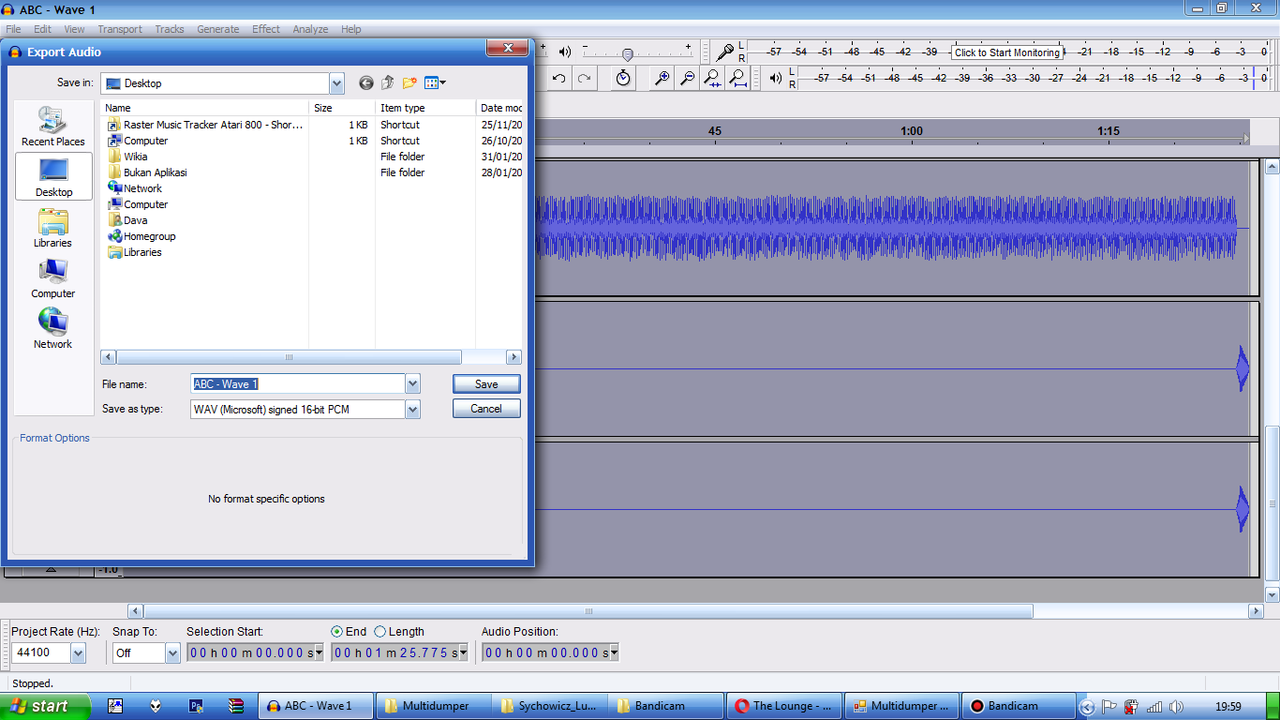The image size is (1280, 720).
Task: Open the Generate menu
Action: coord(218,29)
